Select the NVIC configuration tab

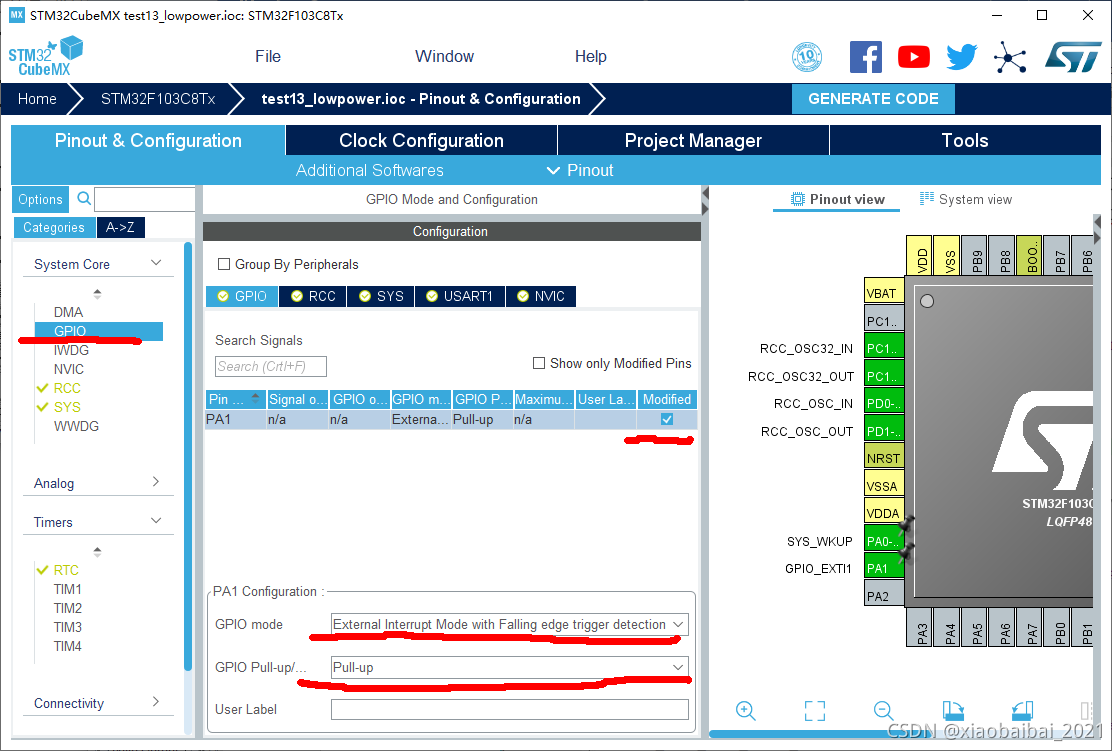541,296
